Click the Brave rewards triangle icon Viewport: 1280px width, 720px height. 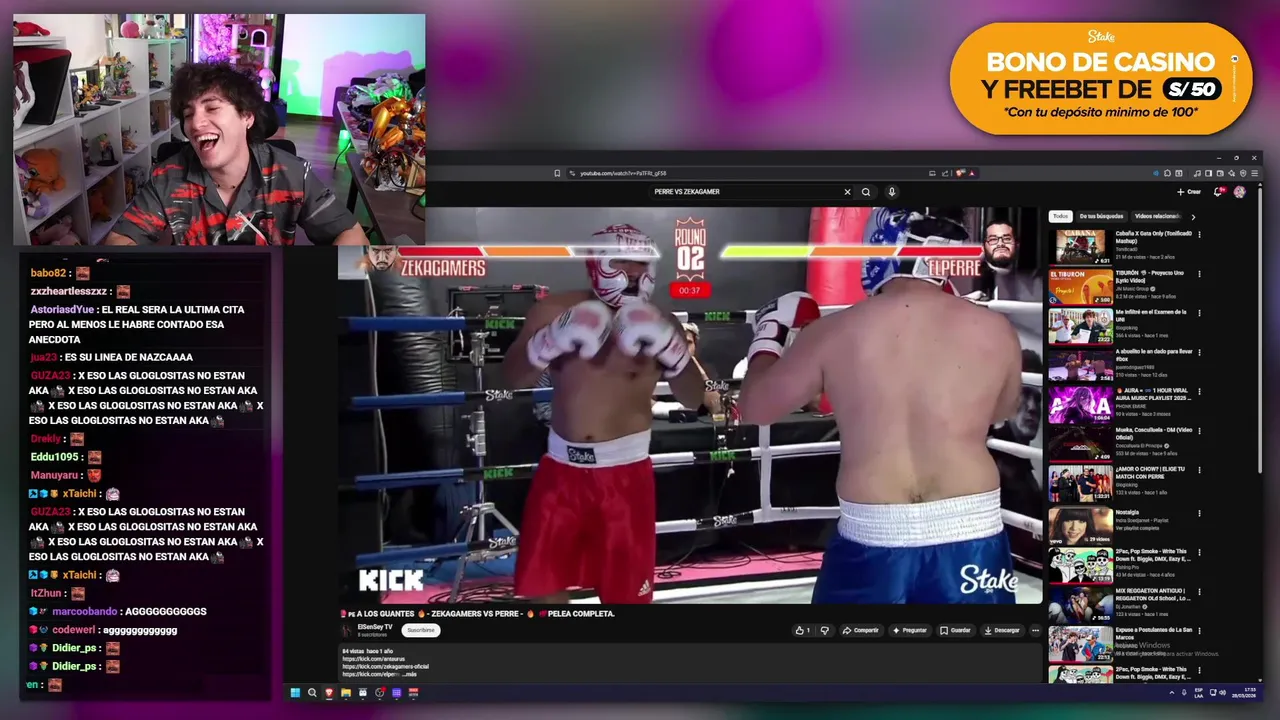point(971,173)
